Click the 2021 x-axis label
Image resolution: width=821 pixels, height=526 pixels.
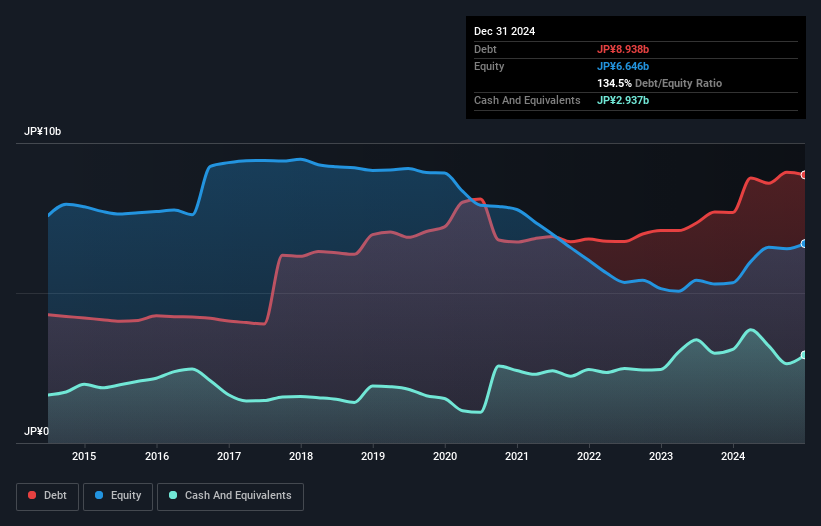[517, 456]
